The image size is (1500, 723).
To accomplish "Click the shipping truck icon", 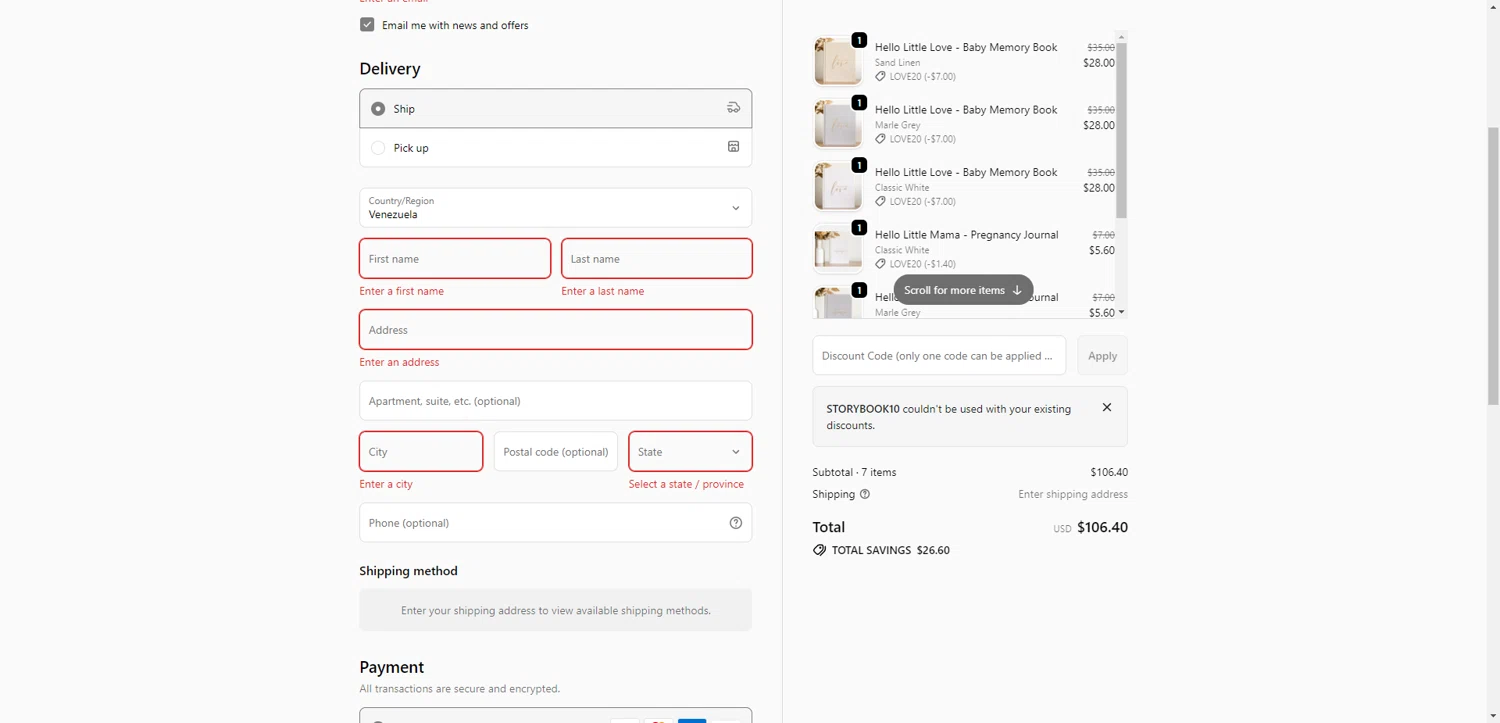I will (733, 108).
